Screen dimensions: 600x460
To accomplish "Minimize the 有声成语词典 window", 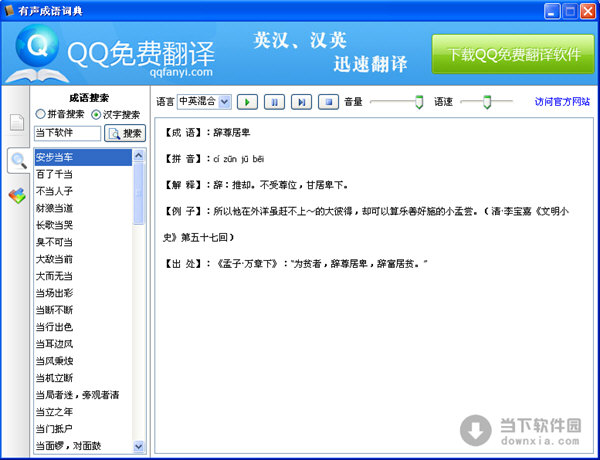I will [551, 11].
